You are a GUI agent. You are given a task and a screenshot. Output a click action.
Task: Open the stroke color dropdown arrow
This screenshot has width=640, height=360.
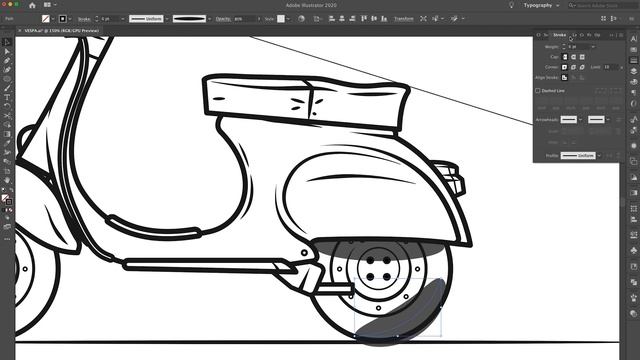pyautogui.click(x=70, y=19)
